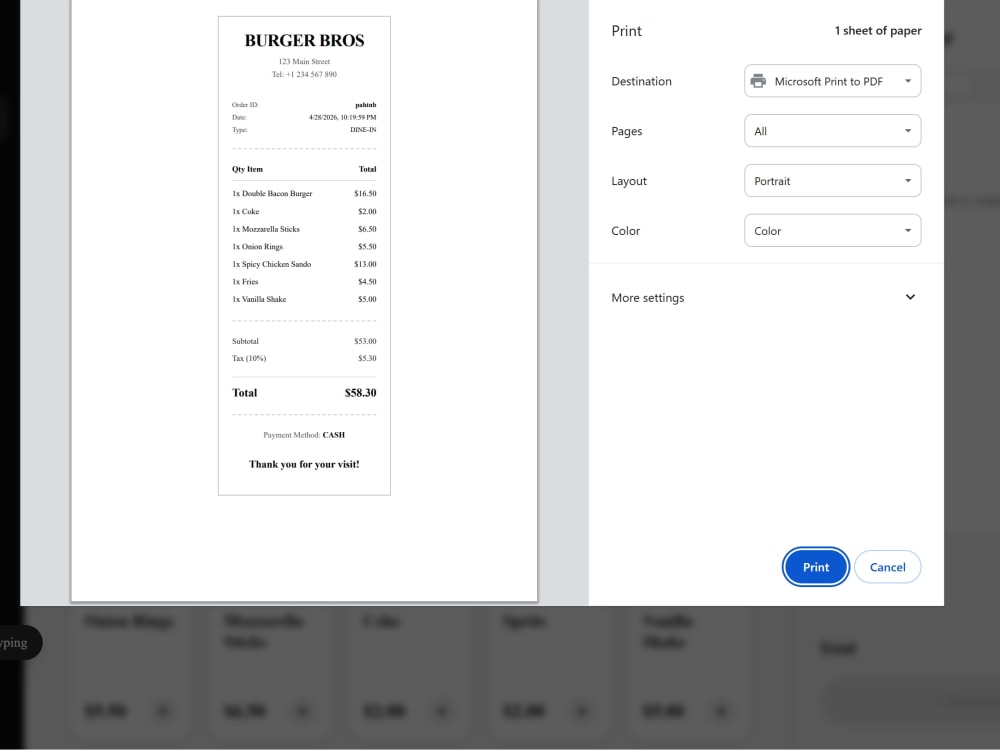Click the 'Mozzarella Sticks' receipt line
This screenshot has height=750, width=1000.
(x=304, y=229)
